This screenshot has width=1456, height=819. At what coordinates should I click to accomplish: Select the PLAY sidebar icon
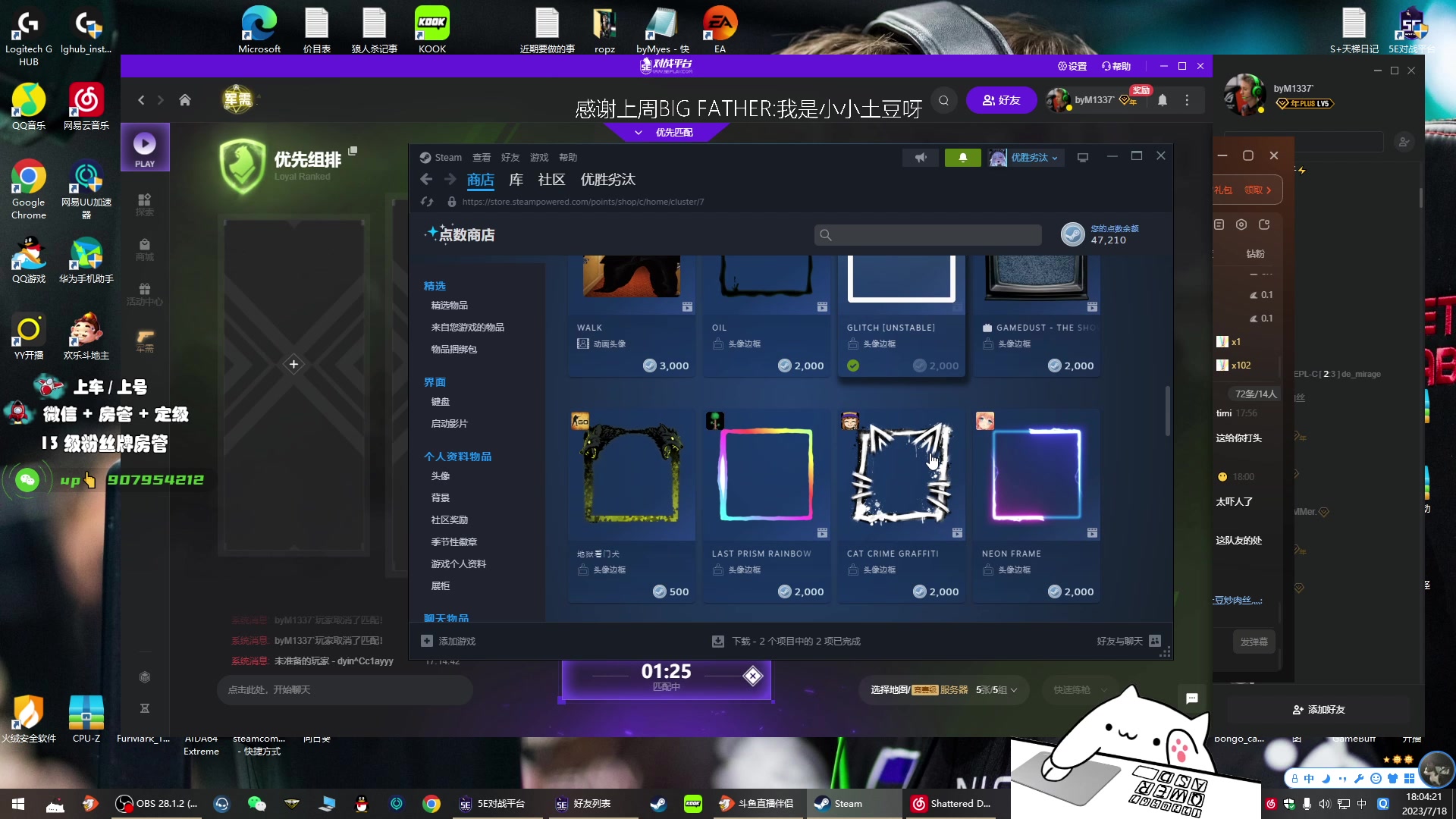pos(145,148)
